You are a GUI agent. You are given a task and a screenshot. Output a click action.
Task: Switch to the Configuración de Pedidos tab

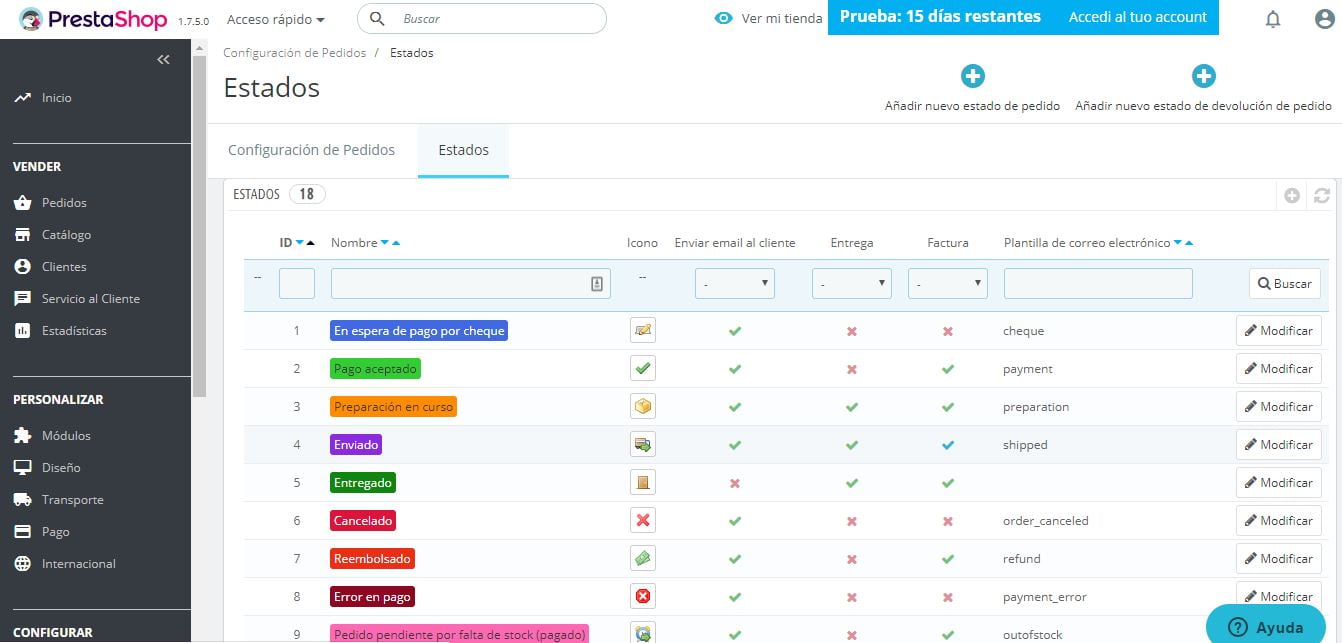(311, 148)
